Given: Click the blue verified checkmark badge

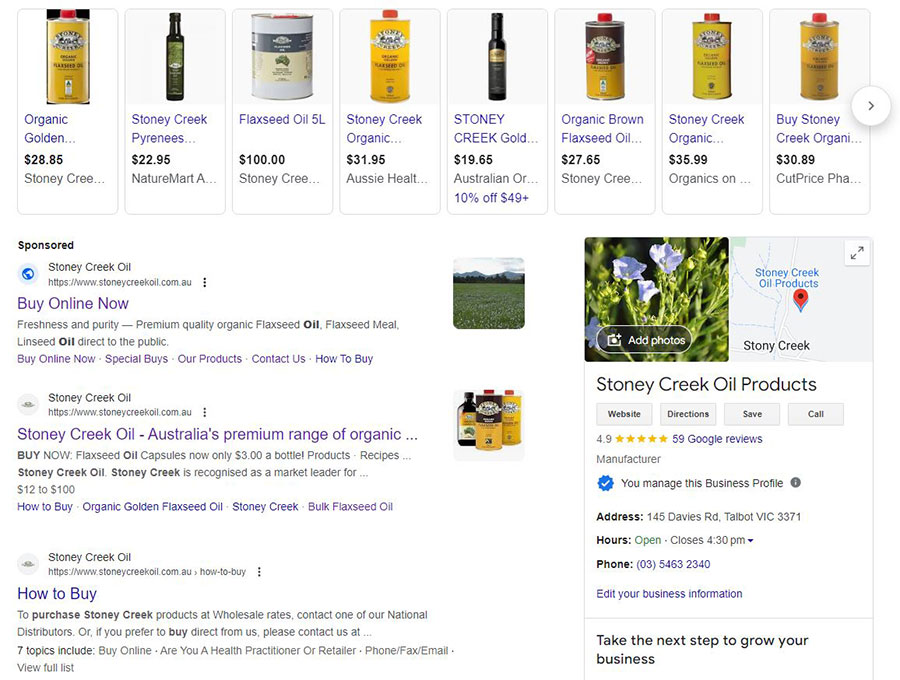Looking at the screenshot, I should click(x=604, y=483).
